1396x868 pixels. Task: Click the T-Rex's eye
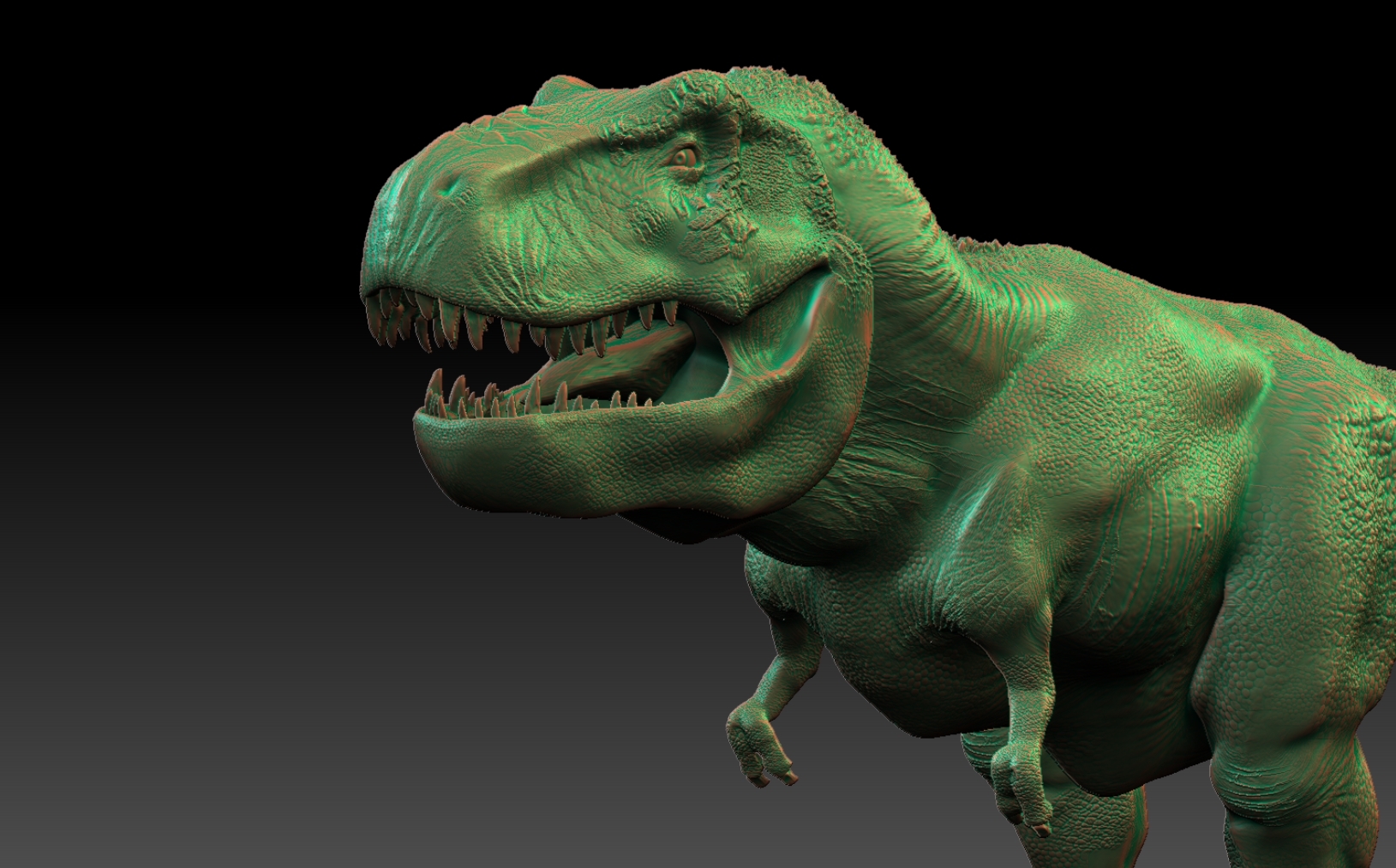click(x=683, y=158)
